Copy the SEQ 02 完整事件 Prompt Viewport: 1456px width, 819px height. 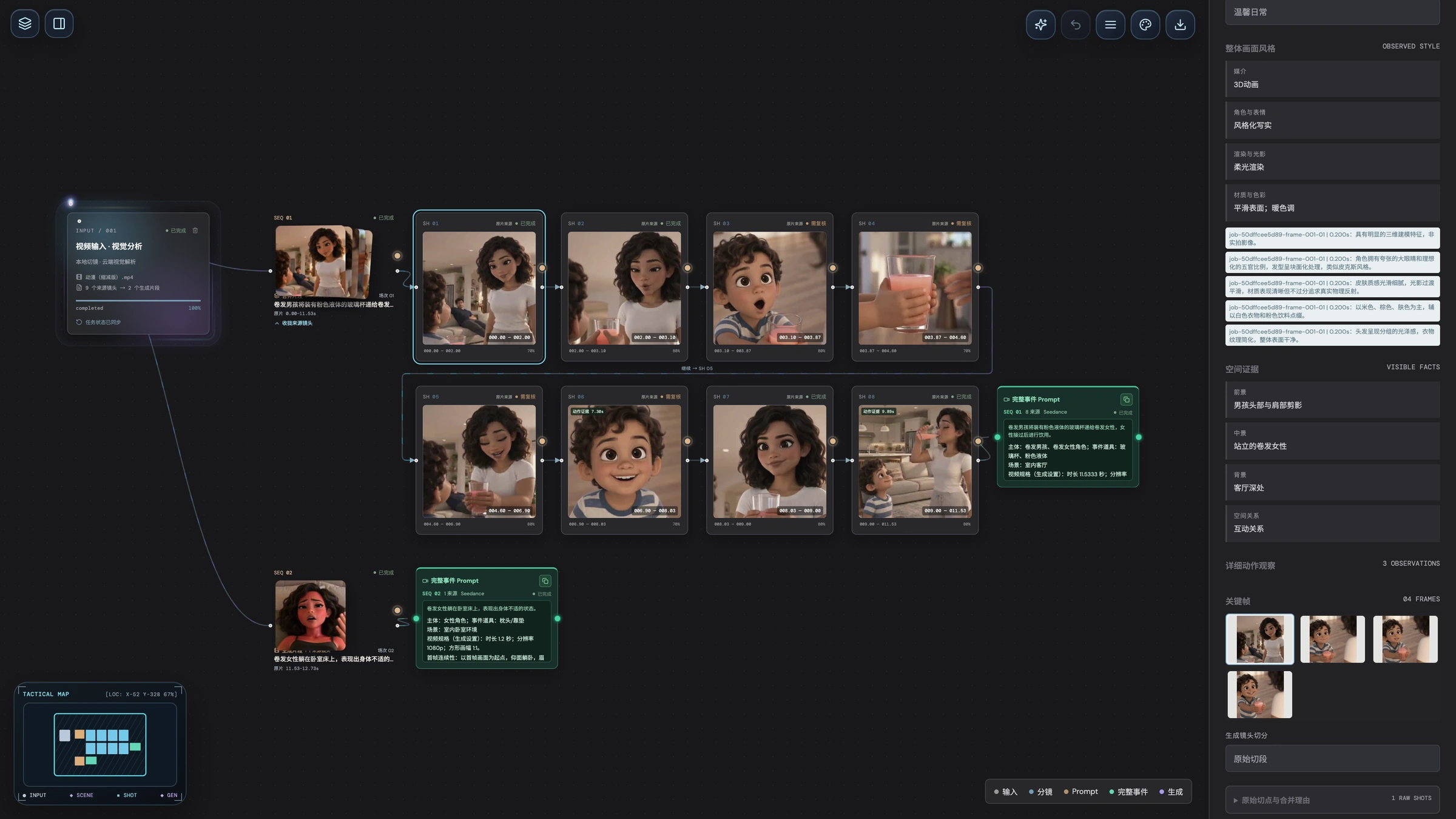point(545,581)
